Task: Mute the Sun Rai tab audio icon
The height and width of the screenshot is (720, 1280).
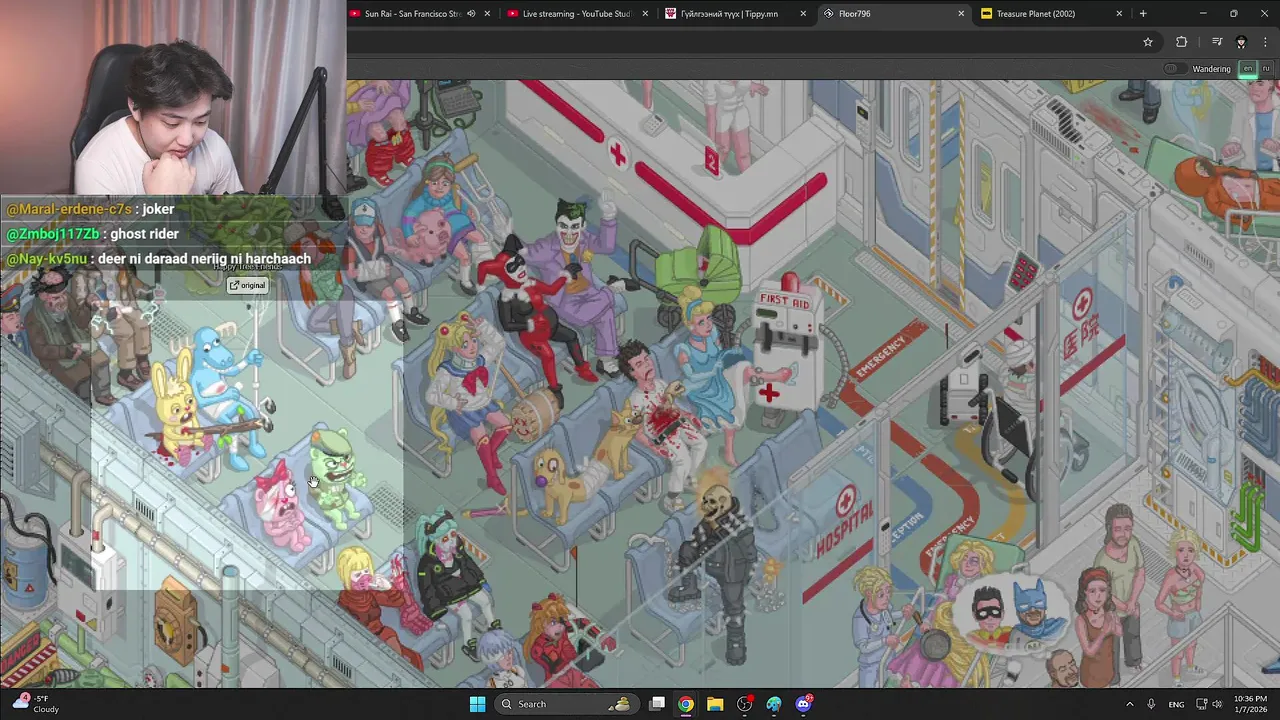Action: 471,14
